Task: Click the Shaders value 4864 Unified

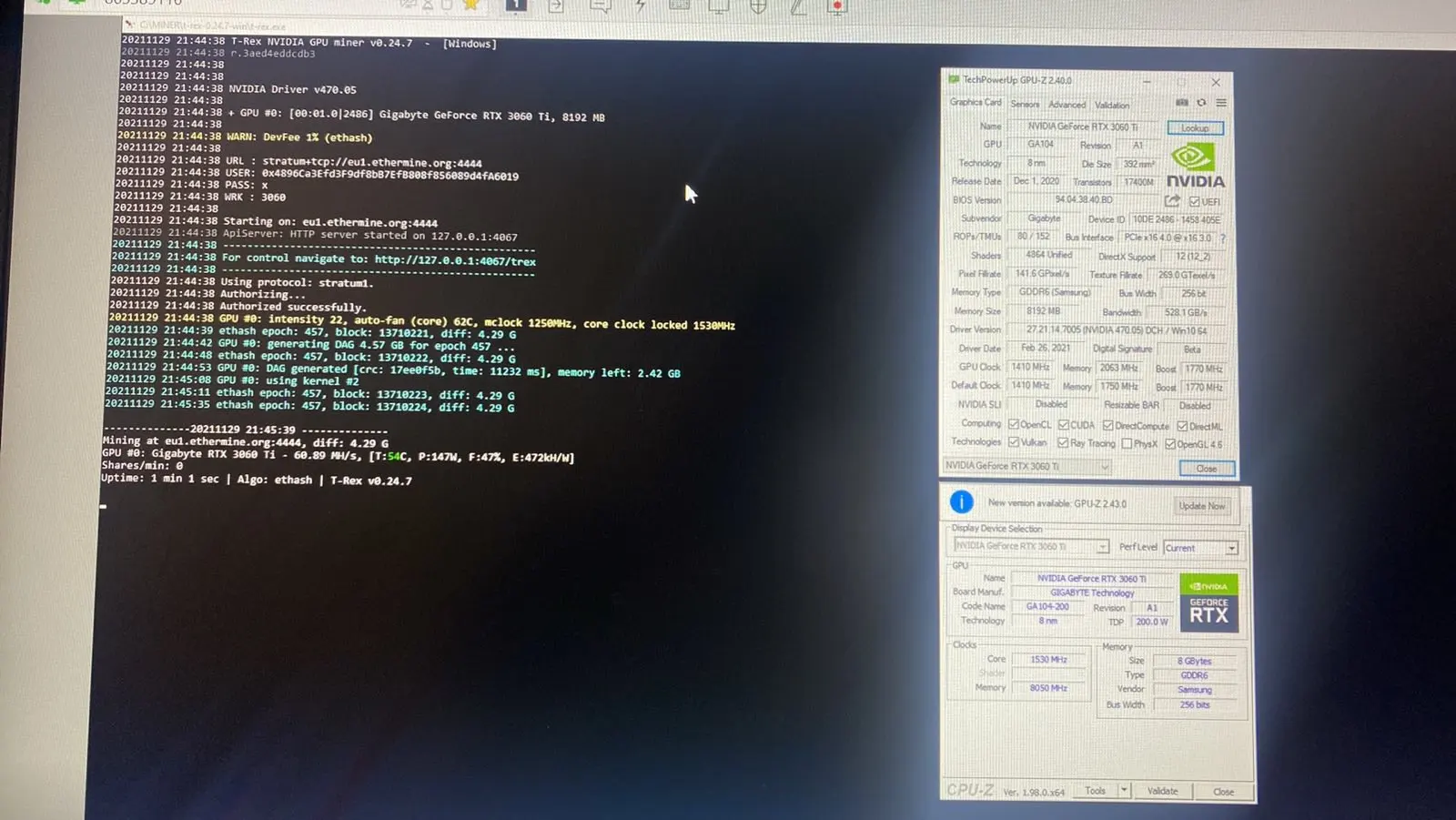Action: [1048, 255]
